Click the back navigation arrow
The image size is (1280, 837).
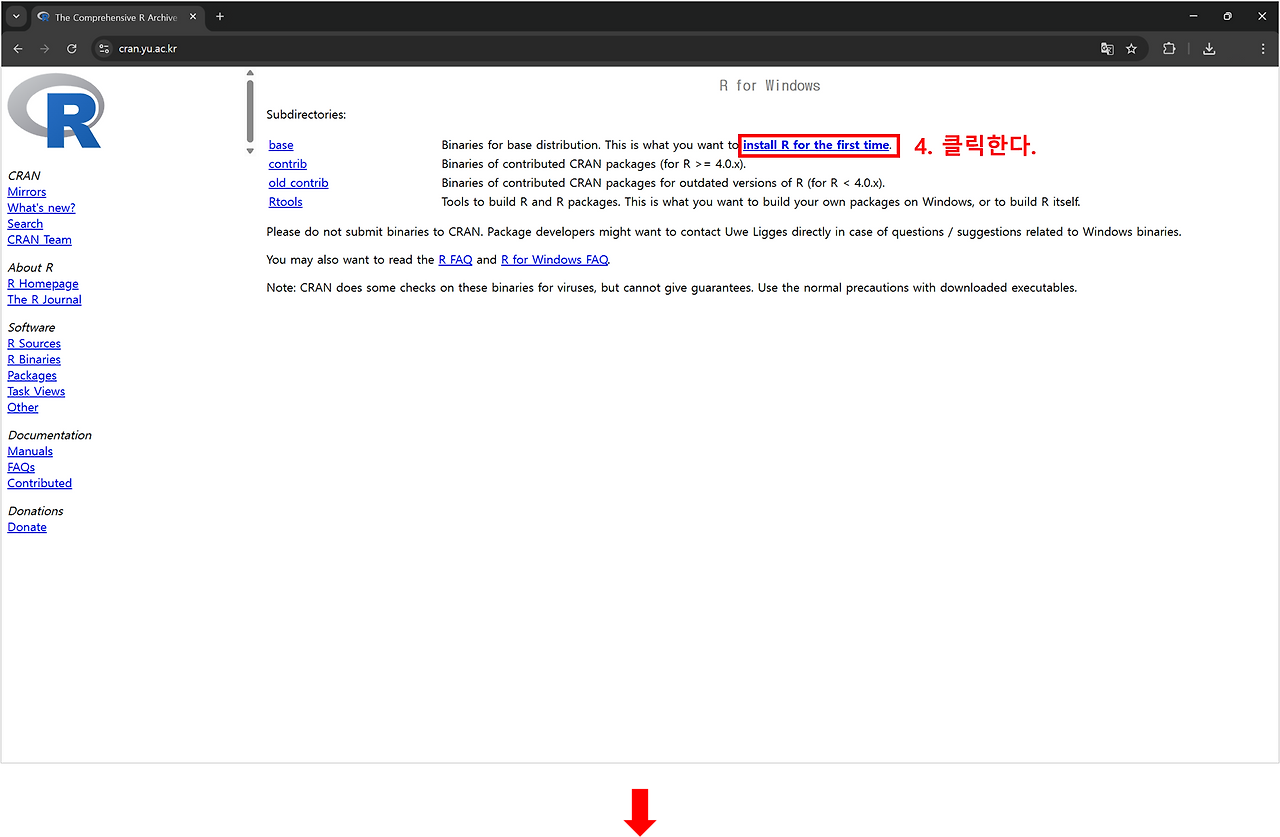click(18, 48)
